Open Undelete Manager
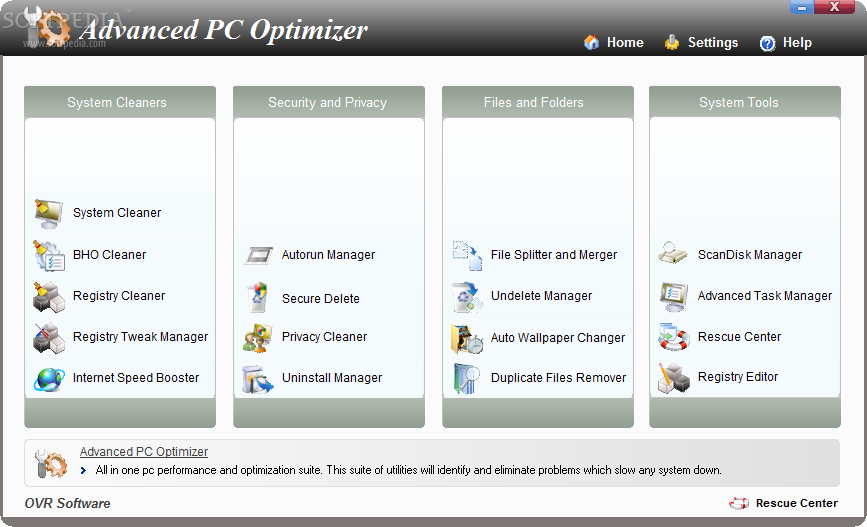Image resolution: width=867 pixels, height=527 pixels. point(541,296)
